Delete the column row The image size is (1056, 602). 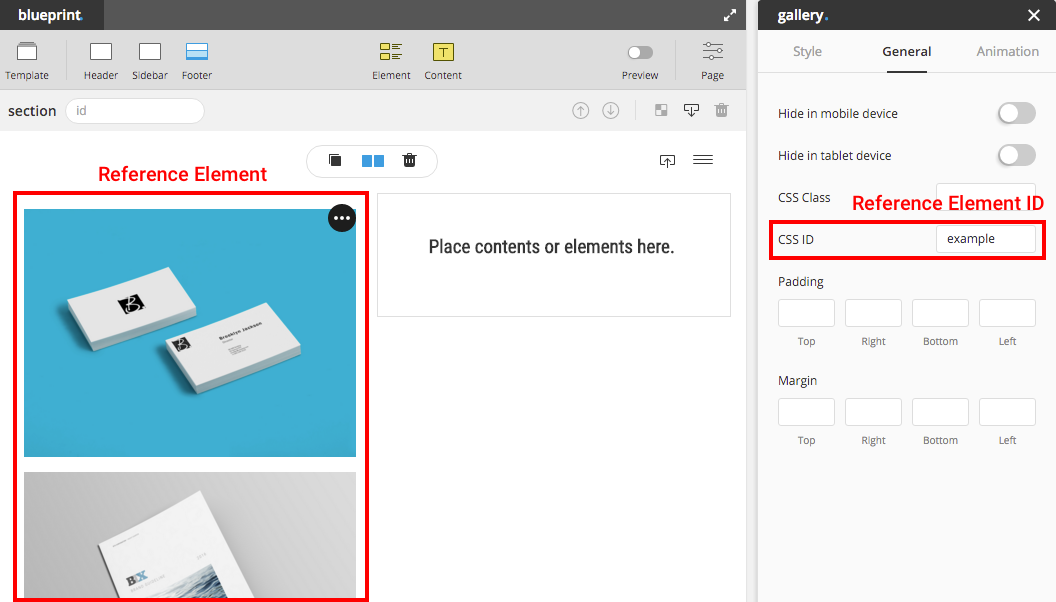pos(409,160)
